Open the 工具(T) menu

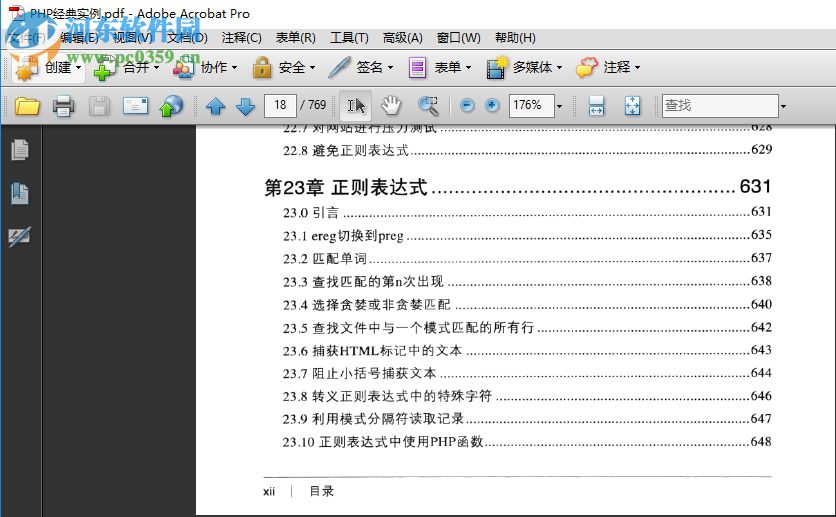[x=349, y=38]
